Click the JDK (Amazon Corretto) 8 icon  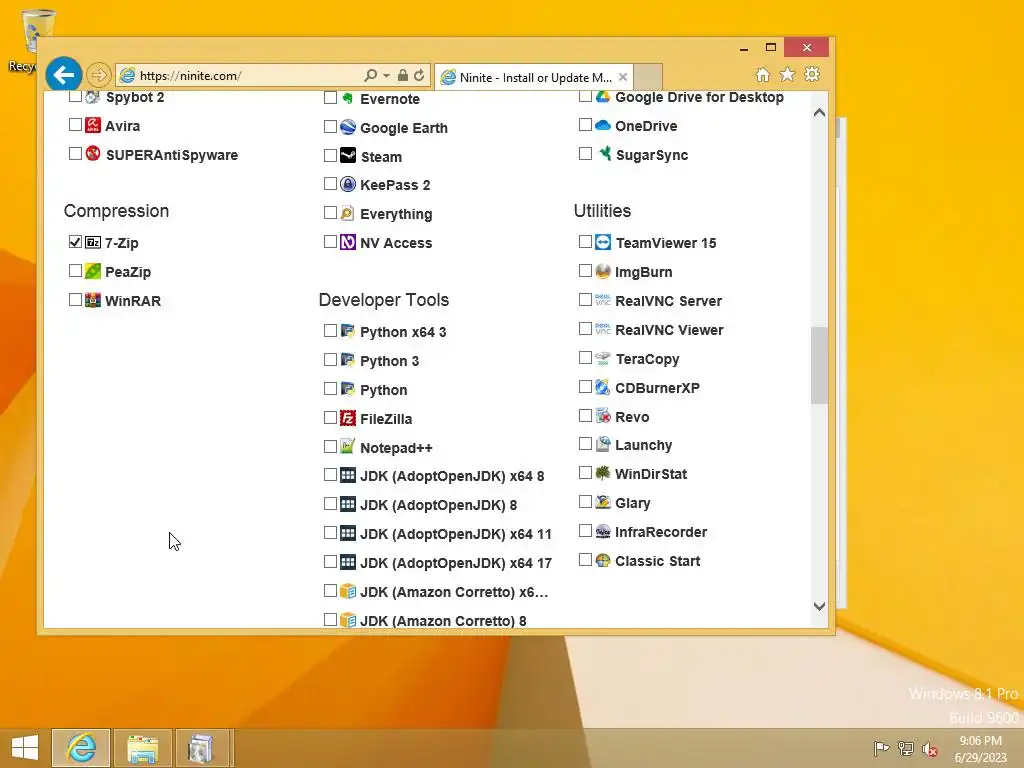tap(348, 620)
